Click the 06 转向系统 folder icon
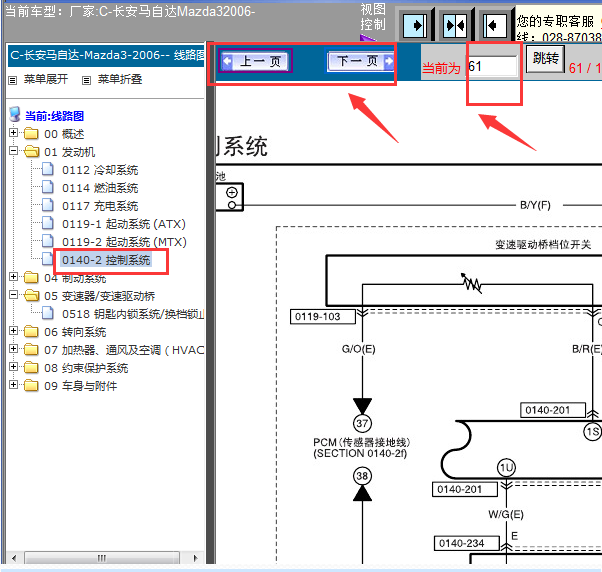The image size is (602, 572). 31,332
